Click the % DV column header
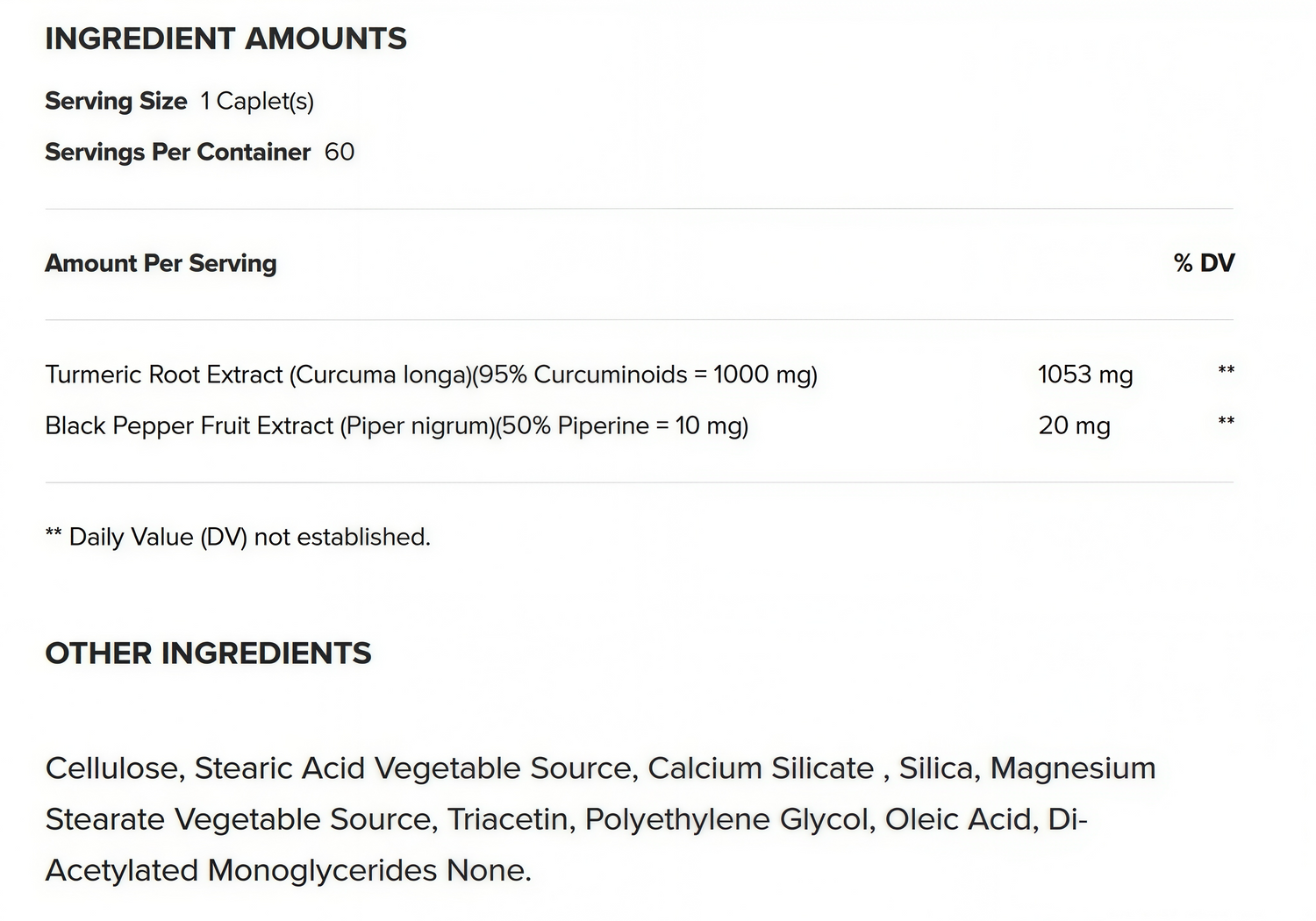The width and height of the screenshot is (1316, 921). click(x=1204, y=263)
